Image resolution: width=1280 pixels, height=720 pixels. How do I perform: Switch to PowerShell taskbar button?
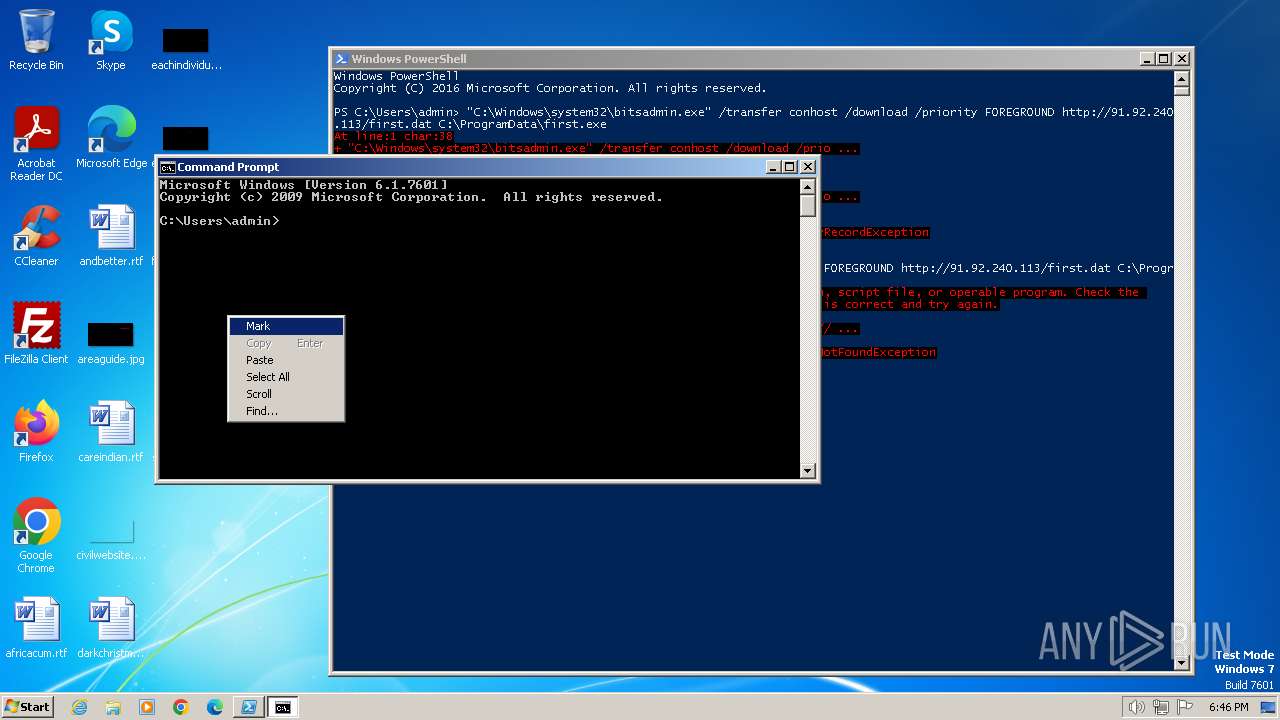click(x=249, y=707)
